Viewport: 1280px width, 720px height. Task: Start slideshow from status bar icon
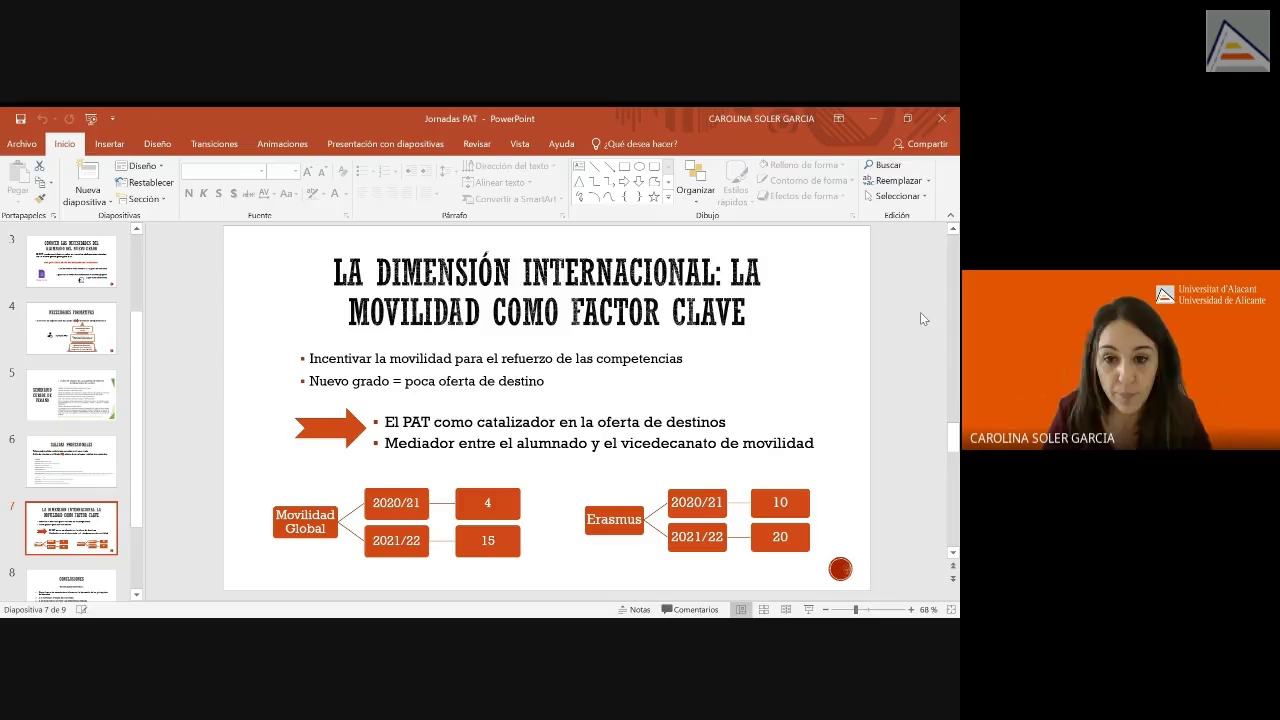pyautogui.click(x=808, y=610)
